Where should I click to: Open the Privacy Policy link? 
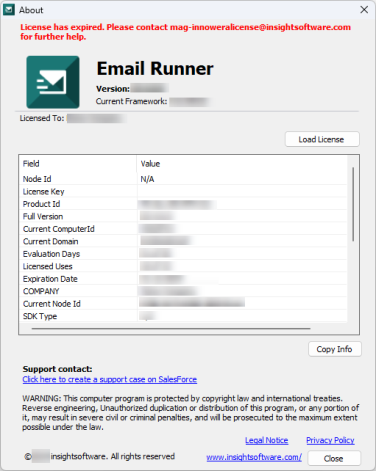(330, 440)
